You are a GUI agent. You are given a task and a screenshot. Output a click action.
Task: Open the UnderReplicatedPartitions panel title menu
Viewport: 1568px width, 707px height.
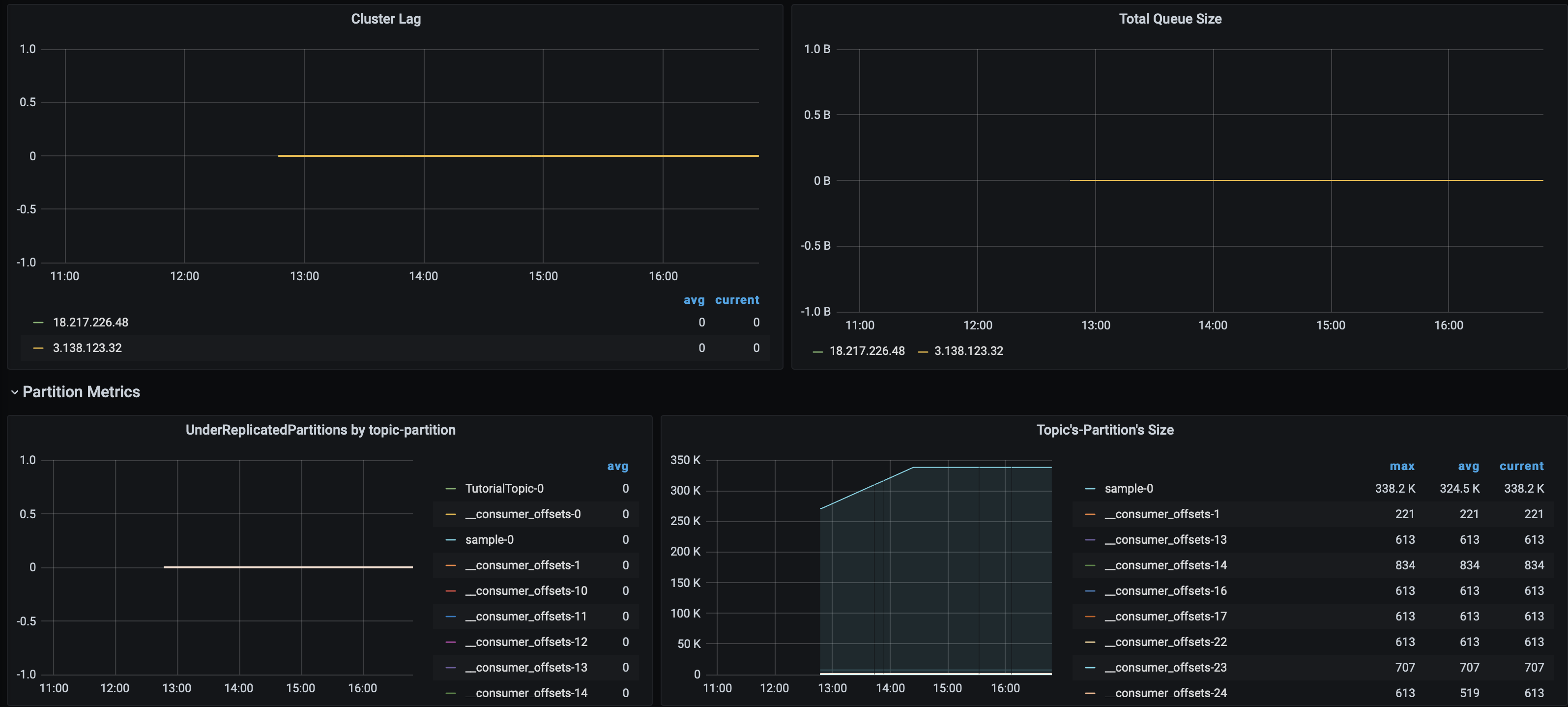(x=320, y=430)
